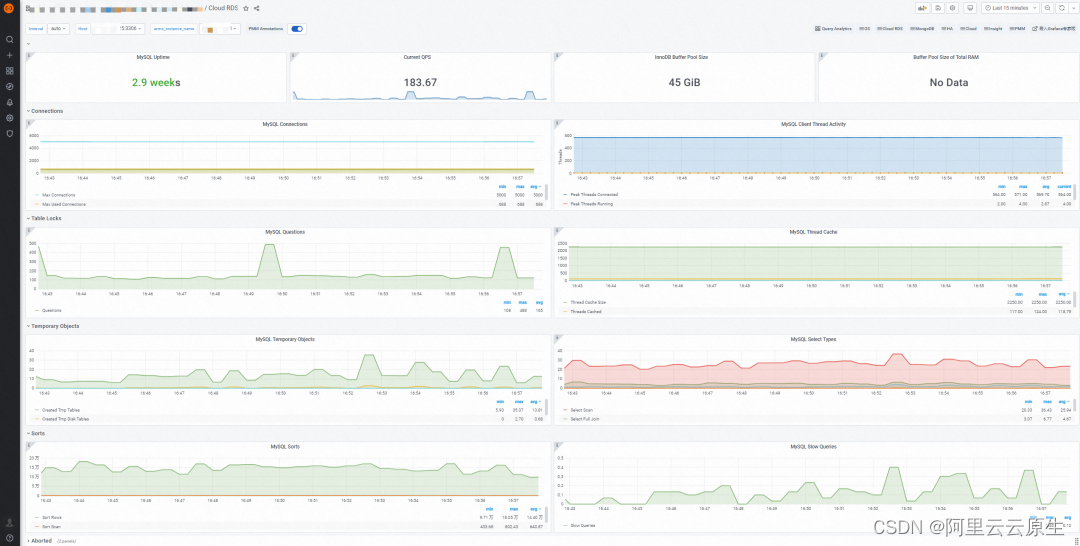Click info icon on InnoDB Buffer Pool Size panel
Viewport: 1080px width, 546px height.
pyautogui.click(x=557, y=55)
